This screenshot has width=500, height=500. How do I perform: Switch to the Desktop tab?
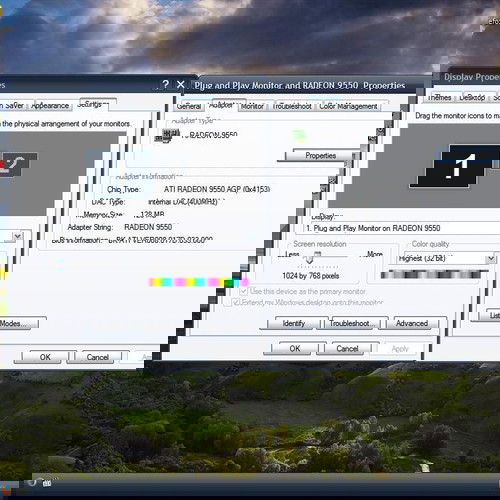[x=472, y=98]
